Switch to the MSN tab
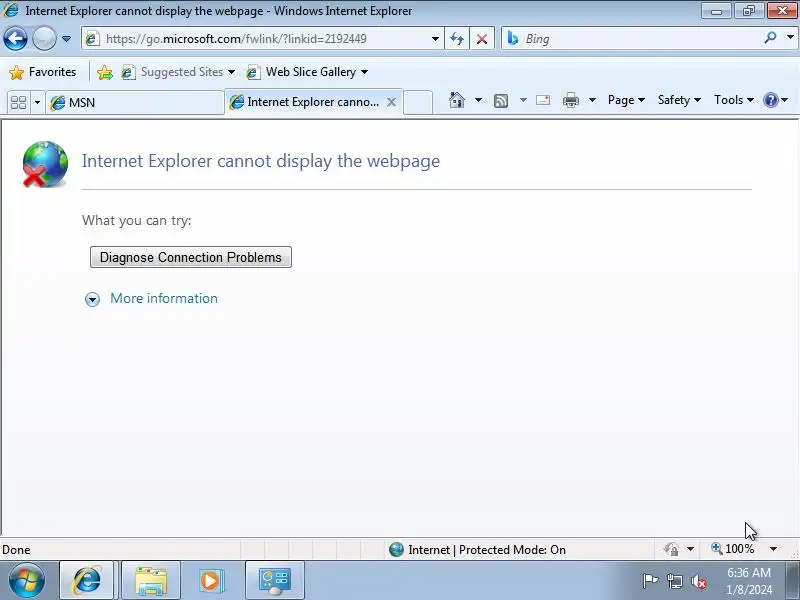Image resolution: width=800 pixels, height=600 pixels. [135, 103]
